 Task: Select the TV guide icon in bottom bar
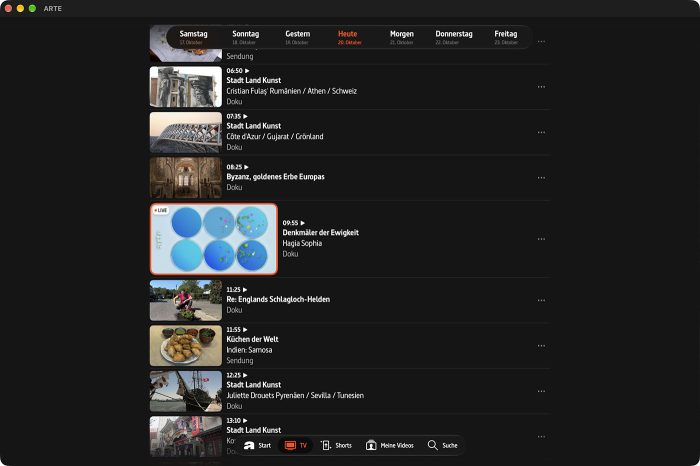(290, 445)
